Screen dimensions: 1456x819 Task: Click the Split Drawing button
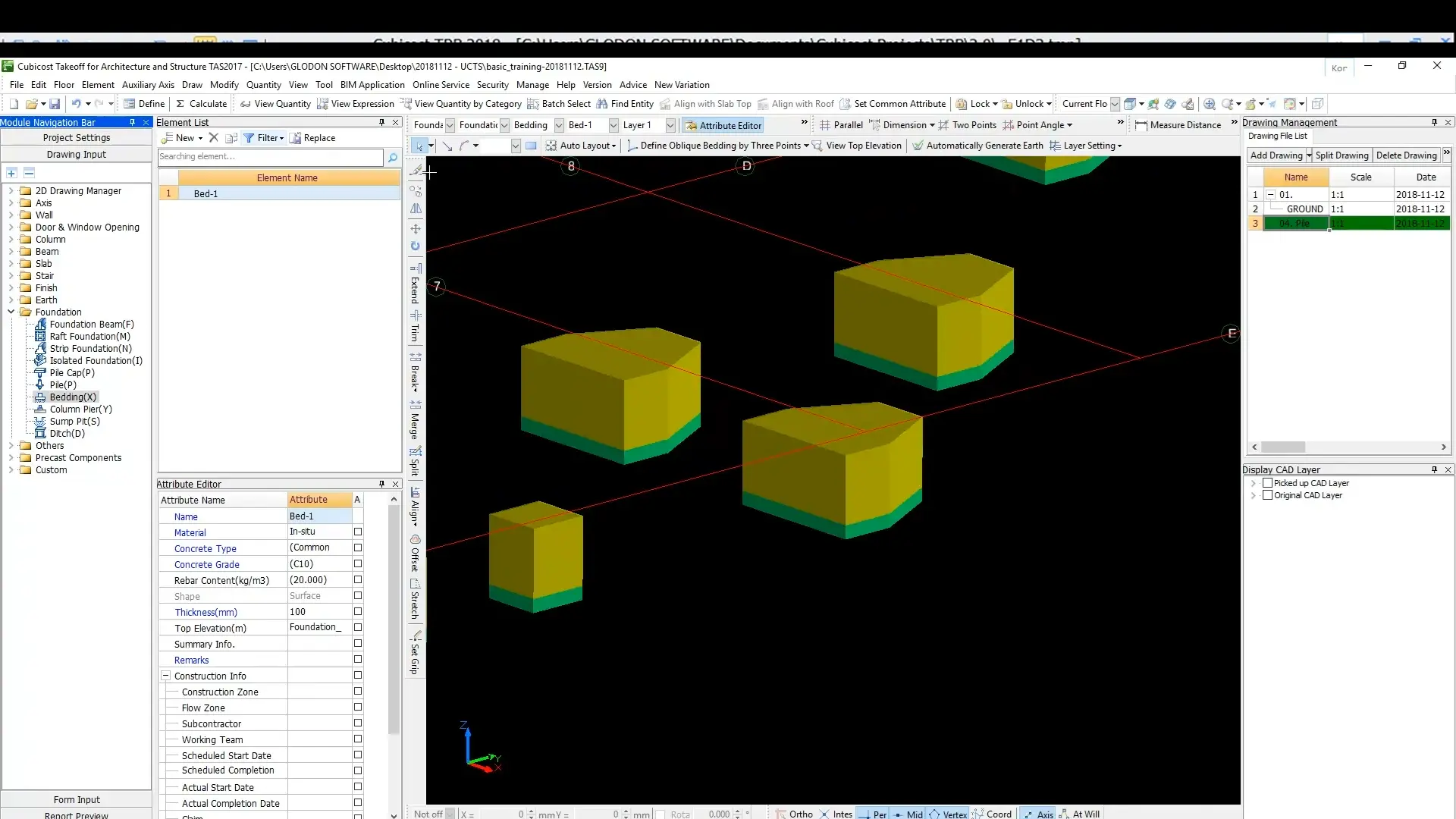pos(1341,155)
